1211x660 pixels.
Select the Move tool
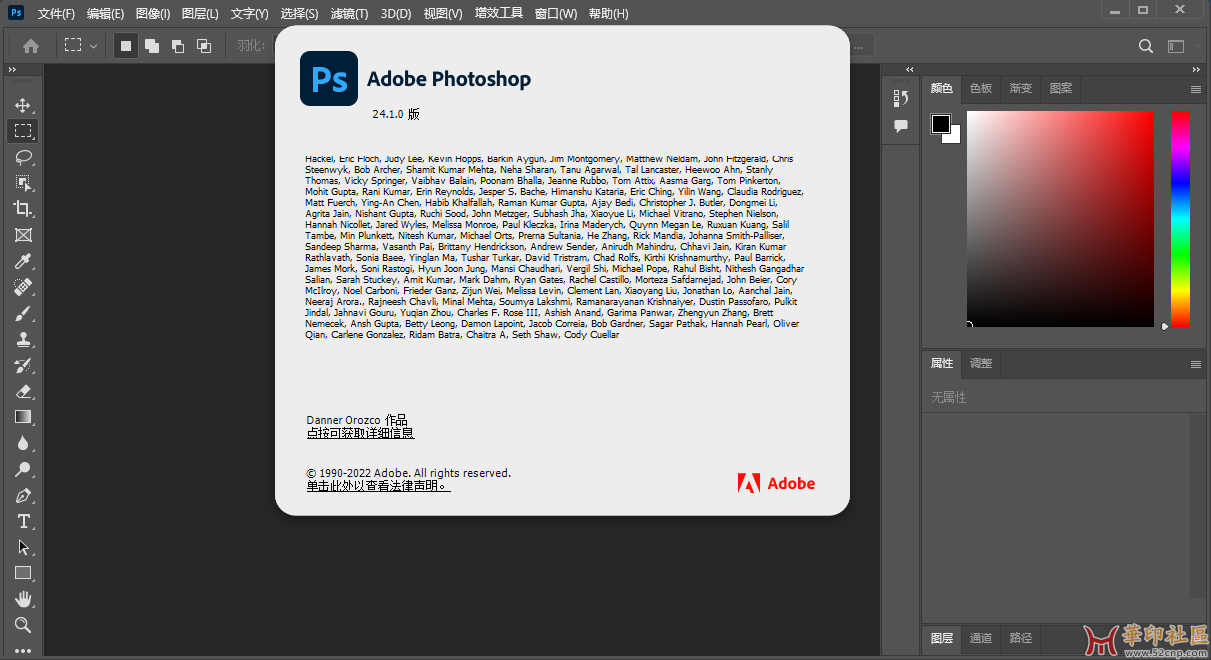(x=22, y=105)
